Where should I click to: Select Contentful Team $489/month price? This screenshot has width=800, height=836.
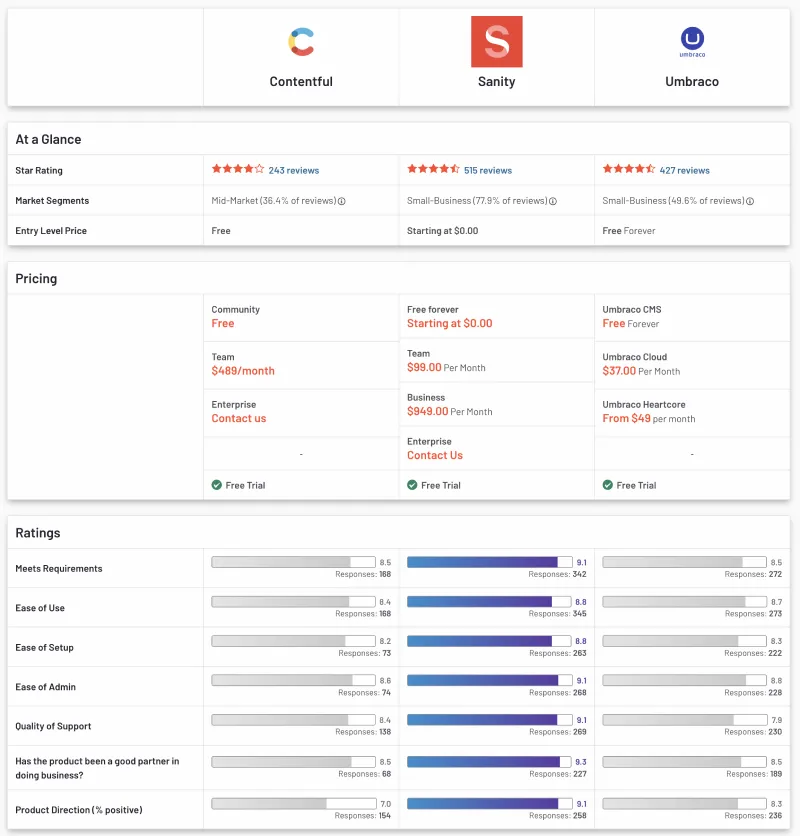(x=243, y=371)
